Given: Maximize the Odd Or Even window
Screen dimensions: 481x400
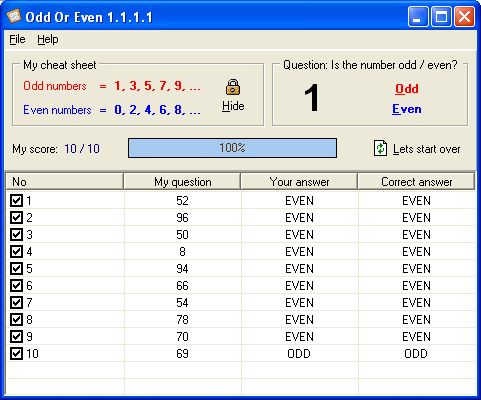Looking at the screenshot, I should click(x=441, y=16).
